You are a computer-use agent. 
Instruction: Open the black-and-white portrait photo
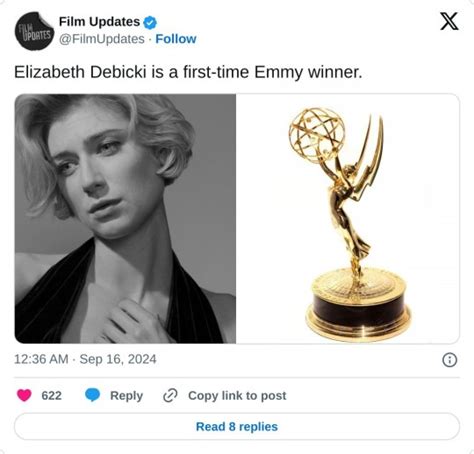[125, 219]
